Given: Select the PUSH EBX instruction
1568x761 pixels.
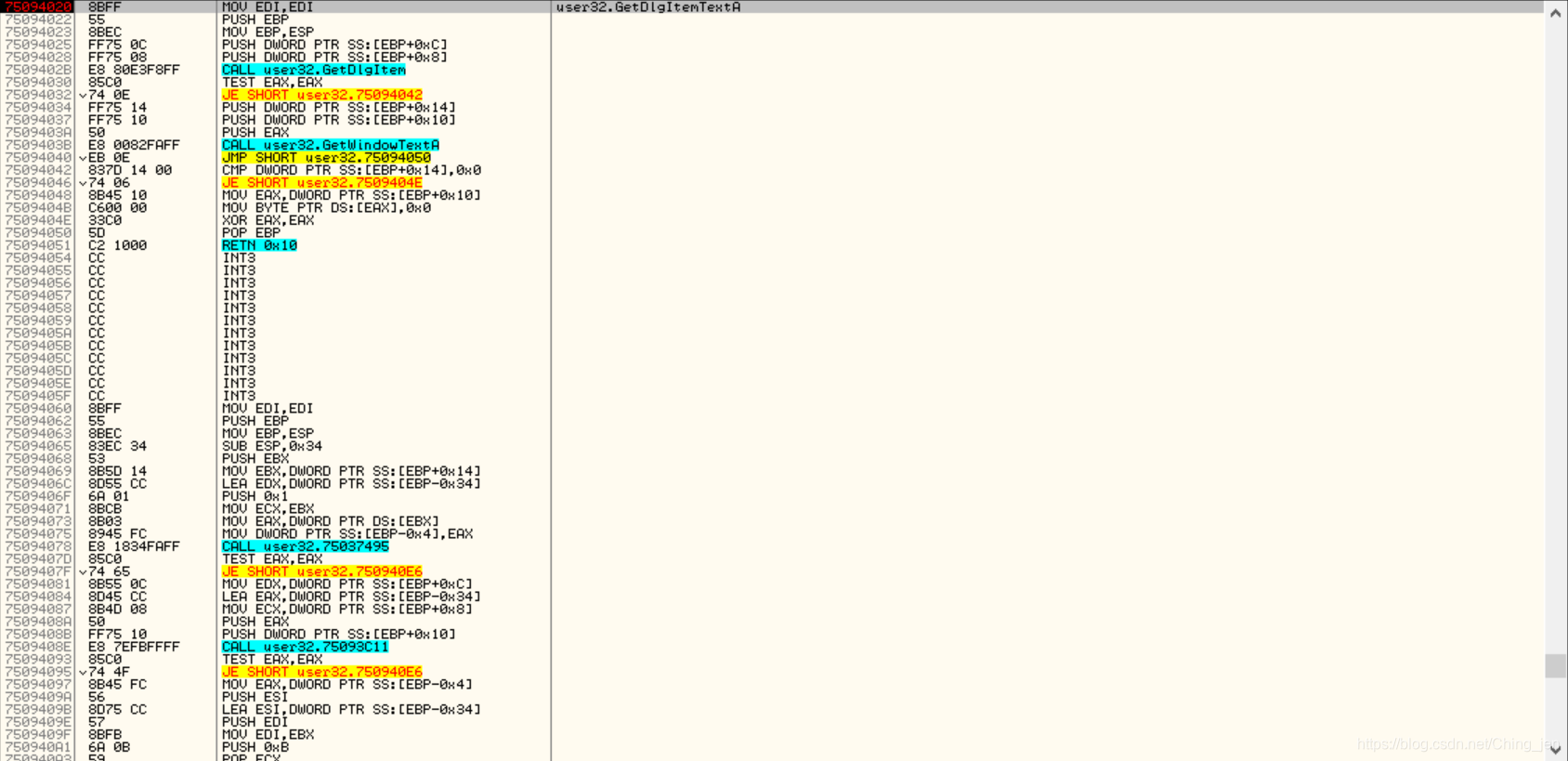Looking at the screenshot, I should click(255, 459).
